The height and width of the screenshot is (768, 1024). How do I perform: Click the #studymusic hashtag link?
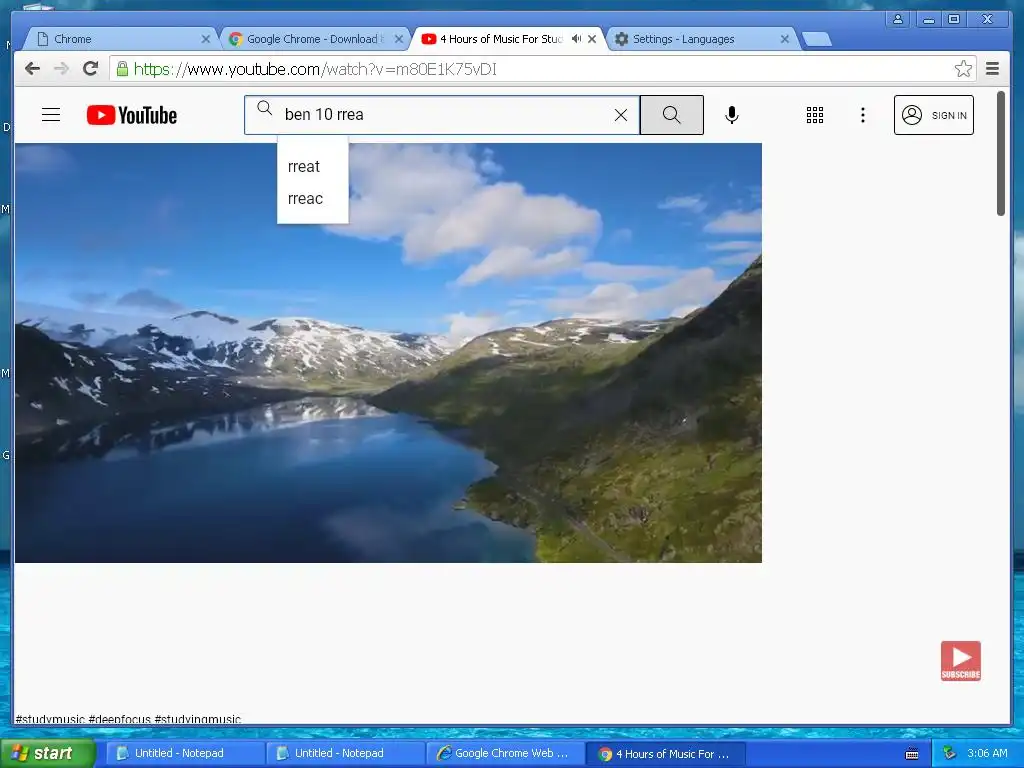50,719
